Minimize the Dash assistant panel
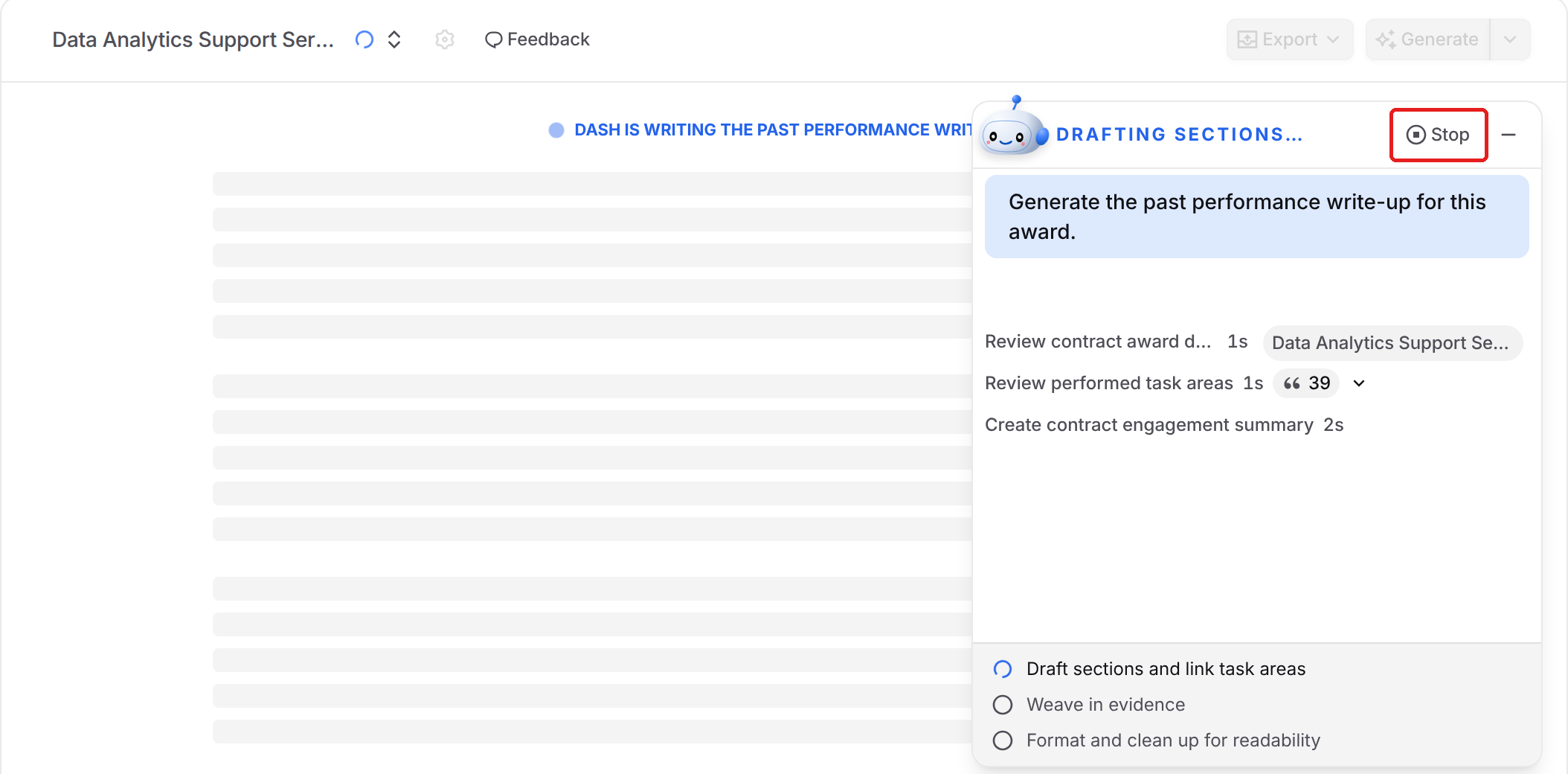This screenshot has height=774, width=1568. (x=1508, y=135)
